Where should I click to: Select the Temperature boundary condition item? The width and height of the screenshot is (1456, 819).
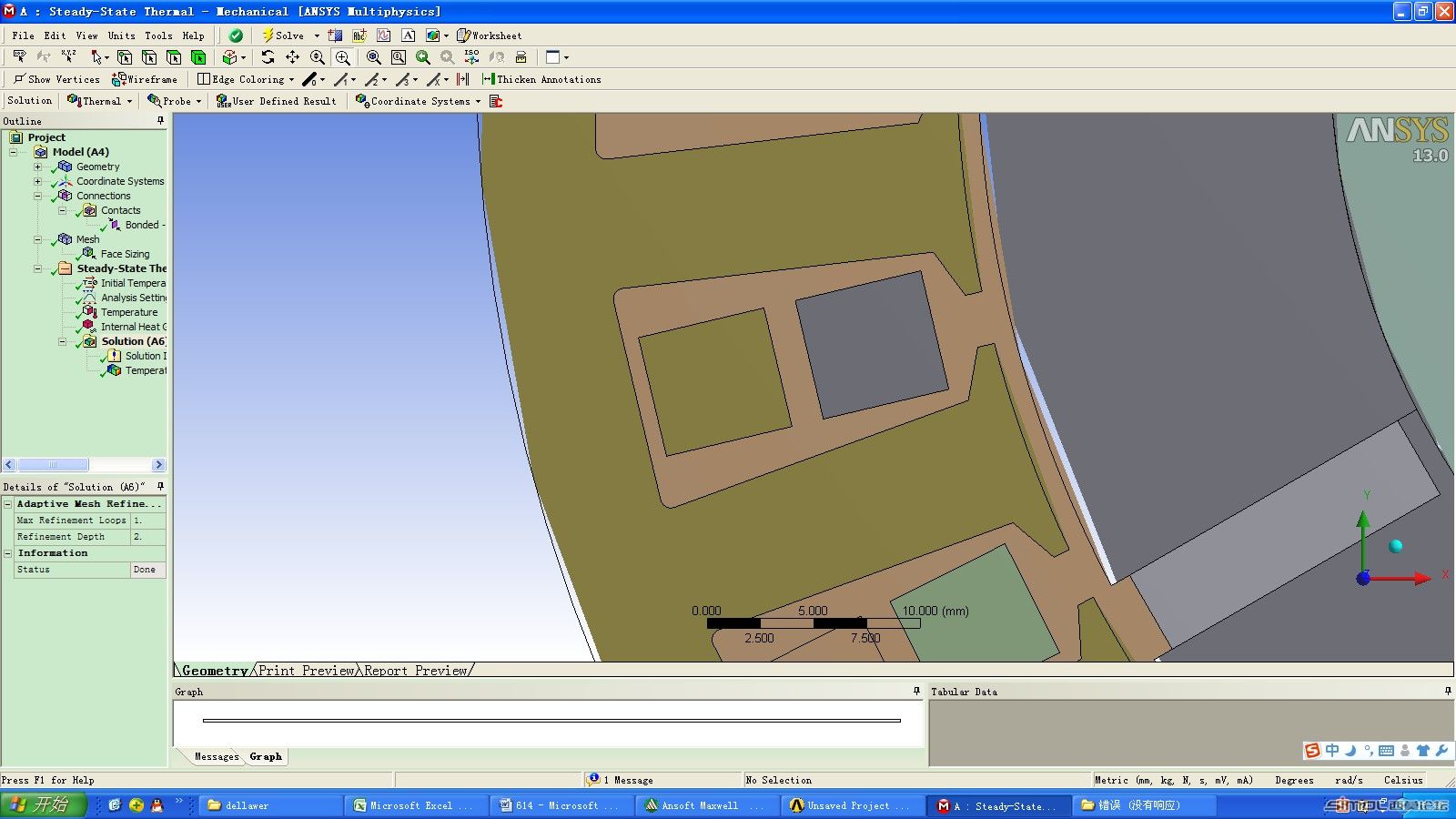pyautogui.click(x=128, y=312)
